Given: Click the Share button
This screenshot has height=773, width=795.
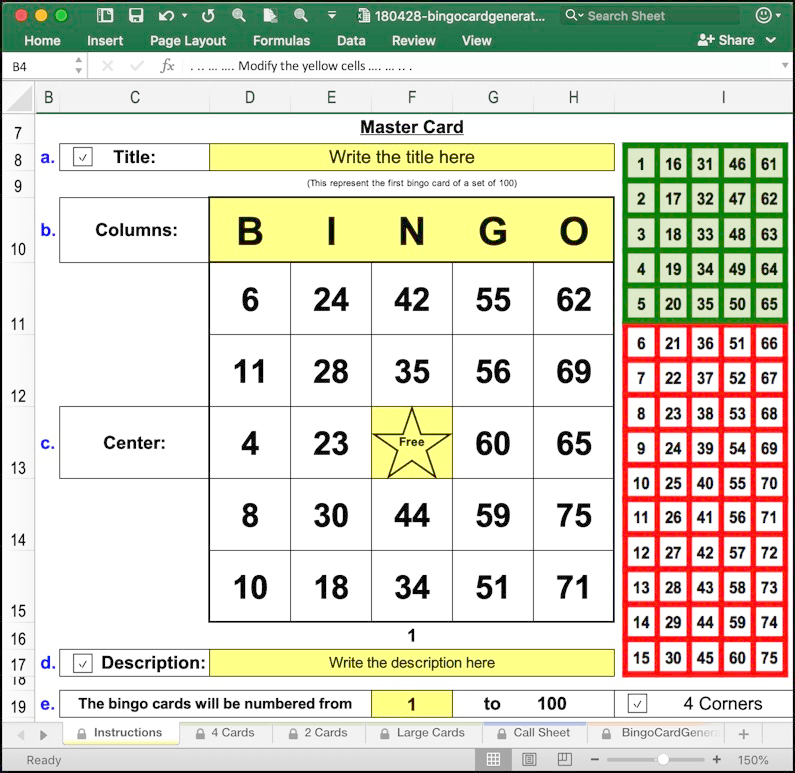Looking at the screenshot, I should [x=726, y=40].
